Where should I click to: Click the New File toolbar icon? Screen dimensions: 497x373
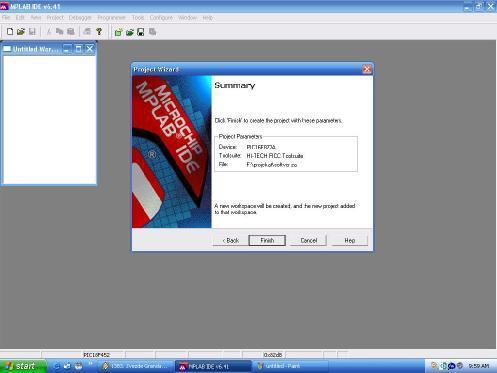tap(10, 32)
